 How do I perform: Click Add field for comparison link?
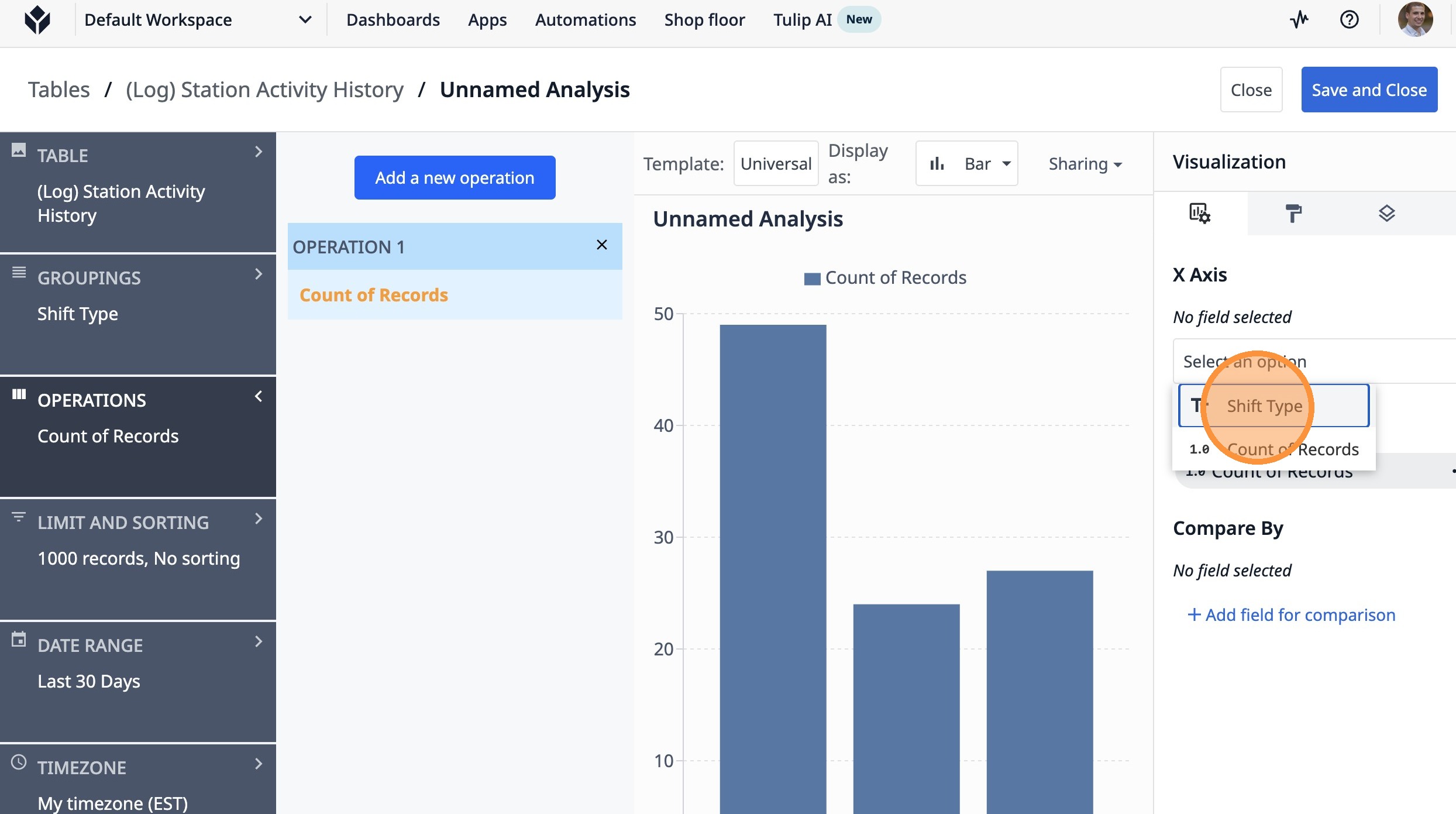click(1291, 615)
